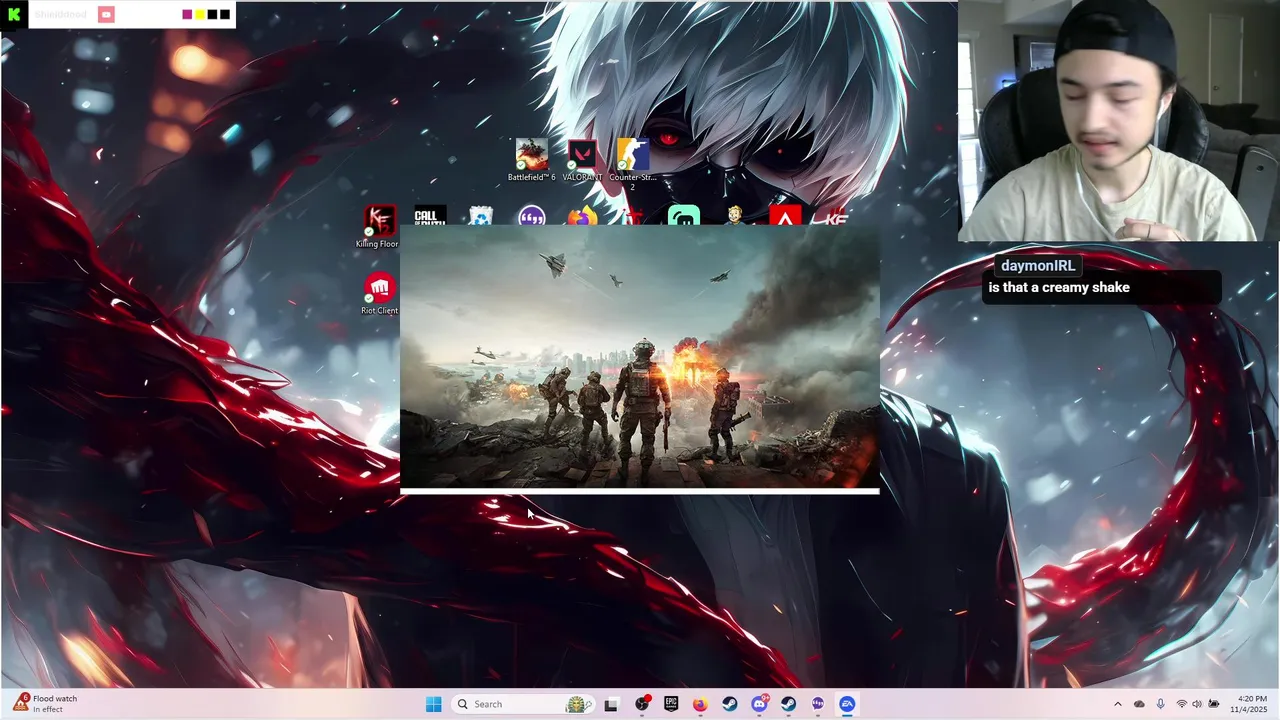Select the Apex Legends desktop icon
Viewport: 1280px width, 720px height.
(785, 215)
